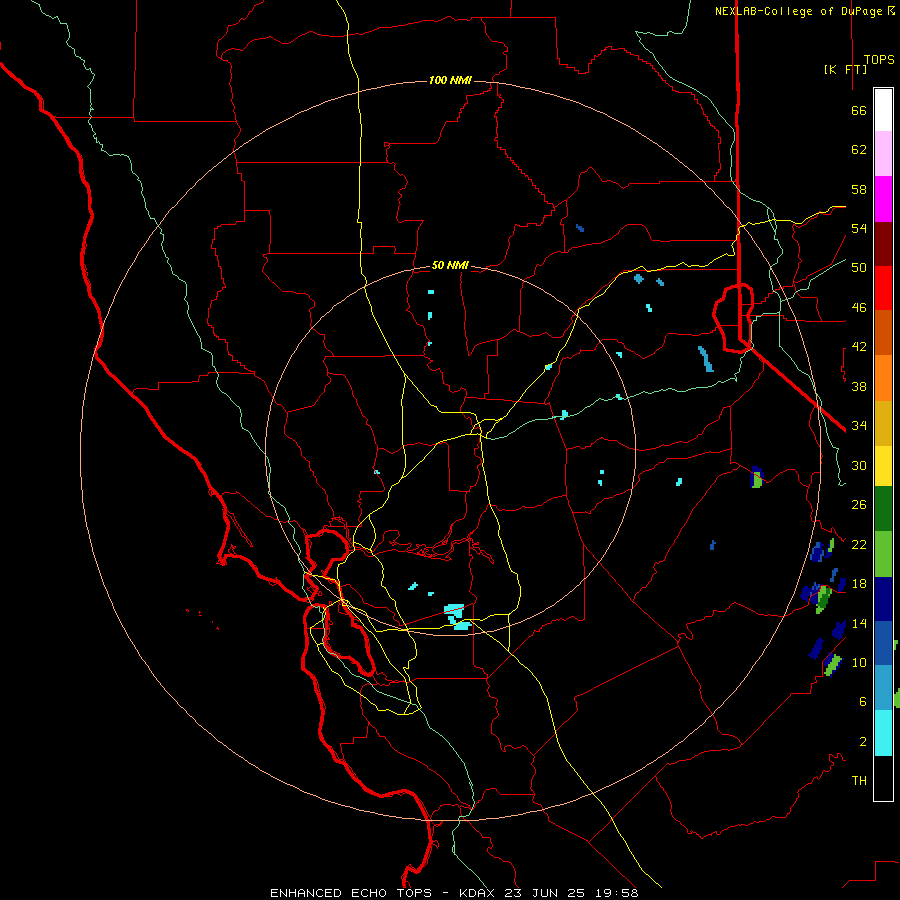Select the bright red legend swatch
900x900 pixels.
click(x=883, y=288)
